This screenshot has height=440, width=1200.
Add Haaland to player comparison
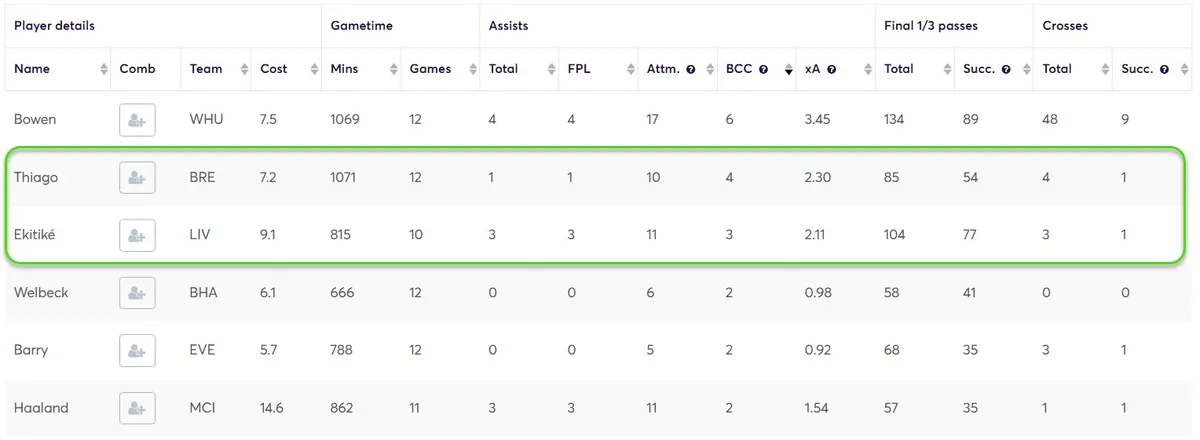tap(137, 408)
